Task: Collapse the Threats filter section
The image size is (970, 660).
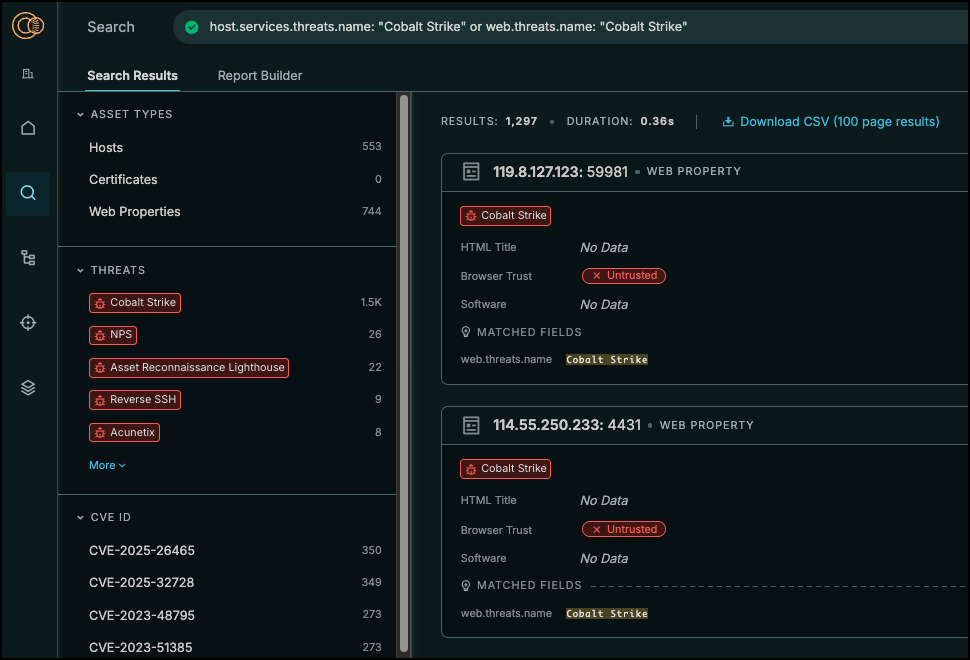Action: click(x=81, y=271)
